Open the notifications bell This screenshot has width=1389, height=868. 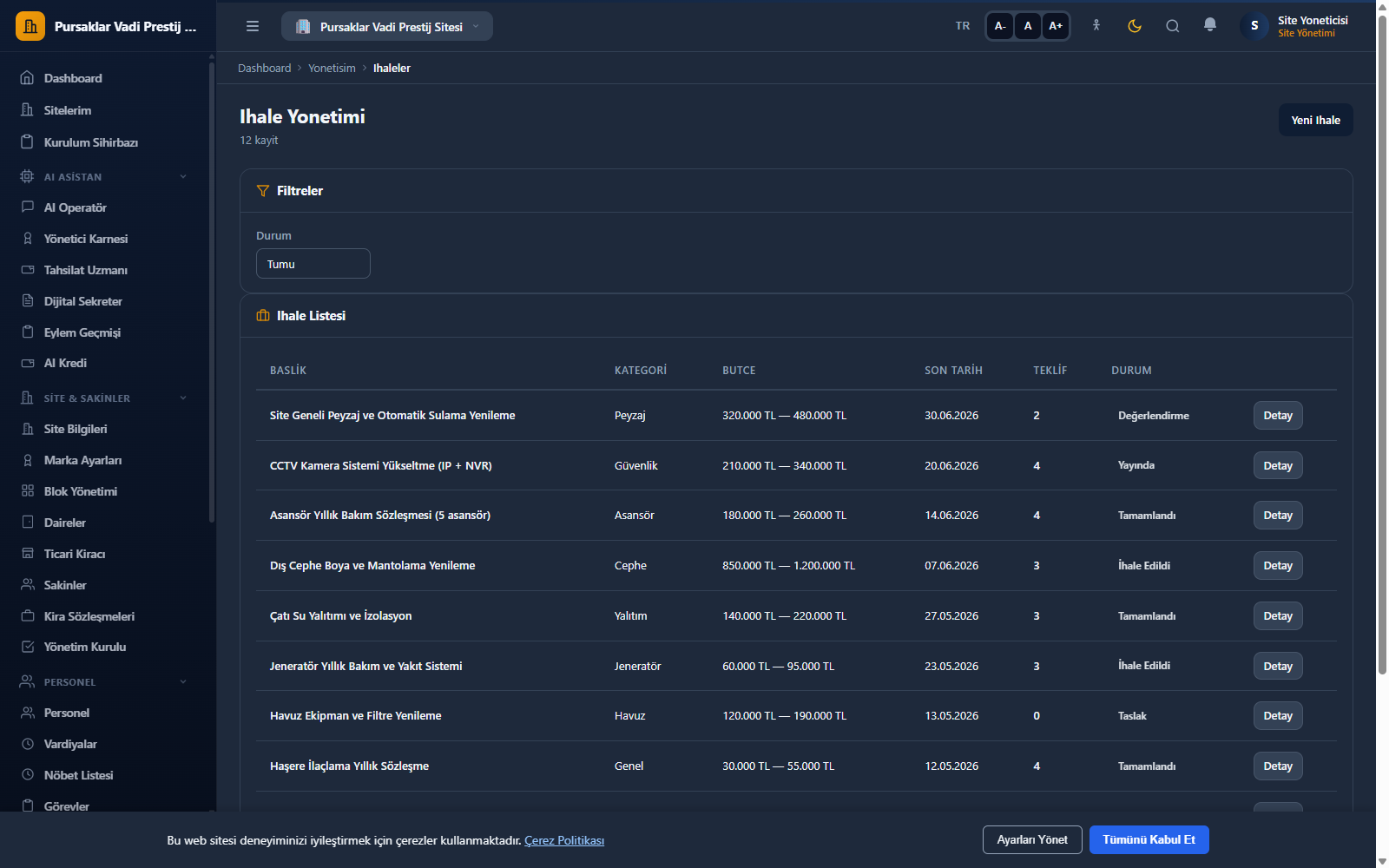(1210, 25)
